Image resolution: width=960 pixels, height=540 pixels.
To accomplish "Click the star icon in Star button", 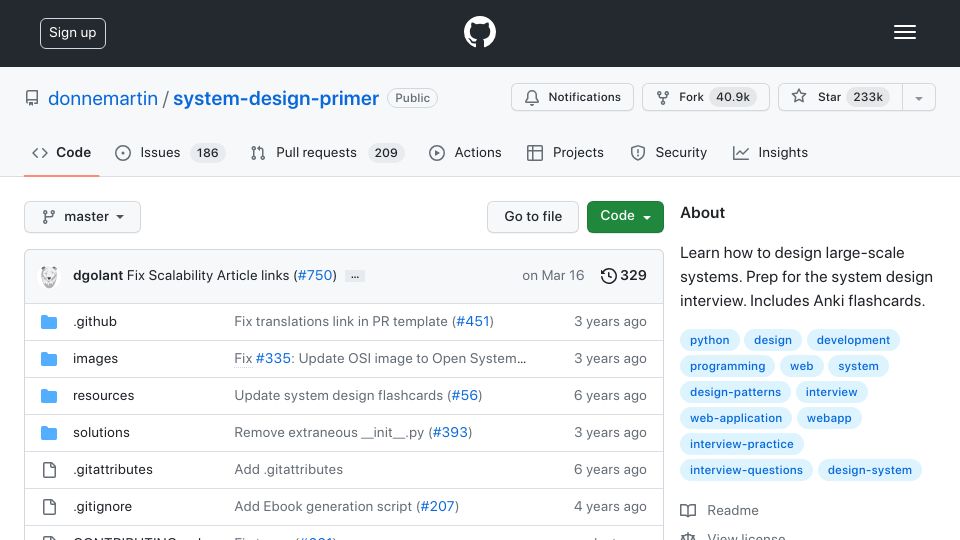I will pyautogui.click(x=798, y=97).
